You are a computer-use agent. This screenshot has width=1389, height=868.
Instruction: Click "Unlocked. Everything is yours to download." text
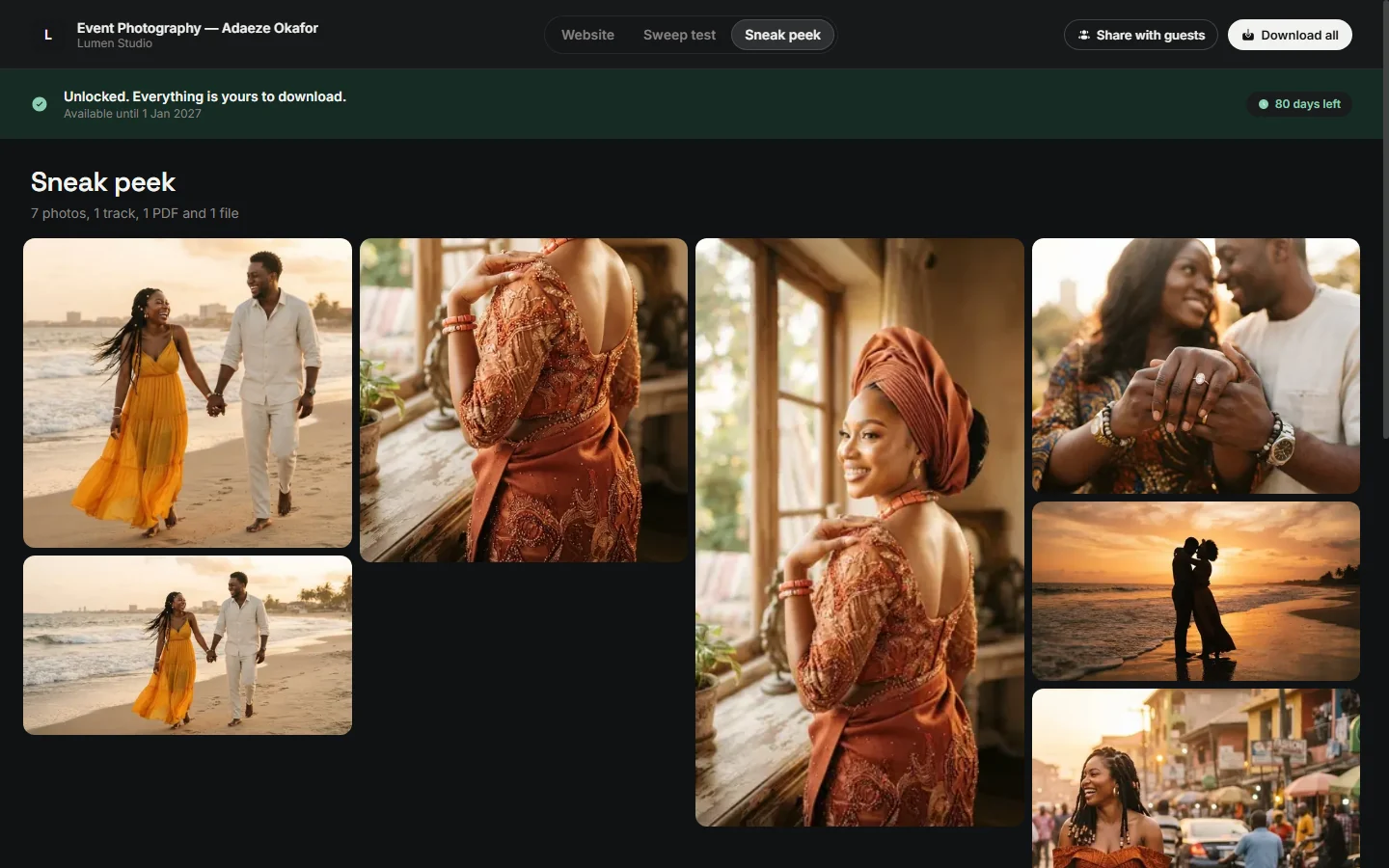[x=204, y=96]
